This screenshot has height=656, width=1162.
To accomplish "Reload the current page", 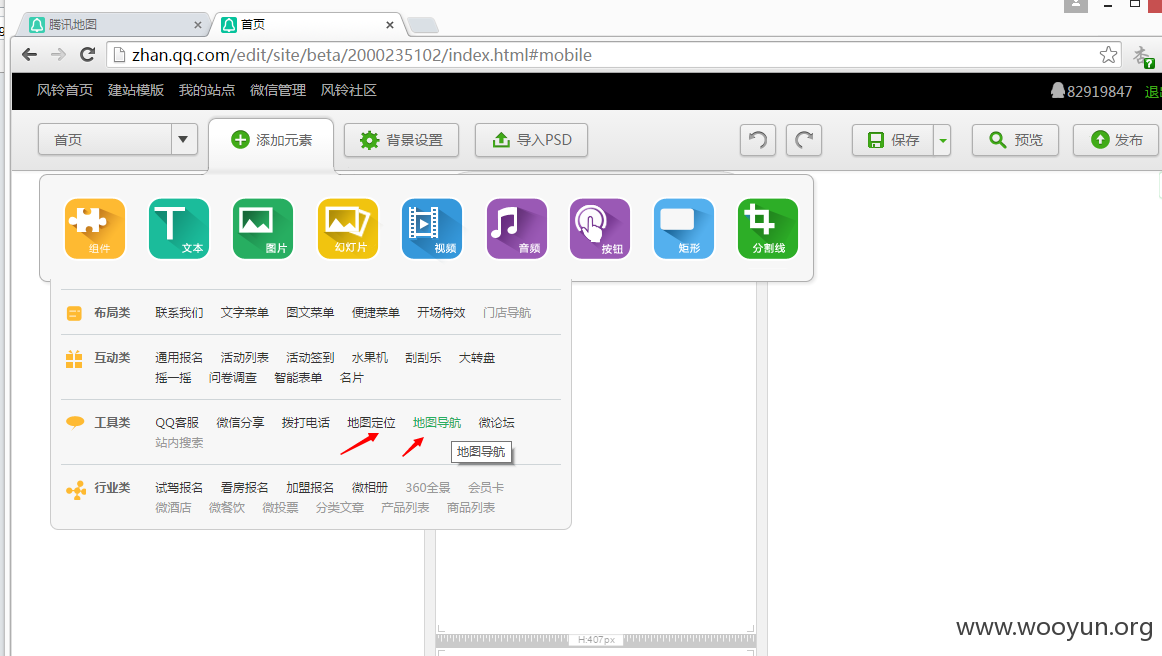I will pos(87,54).
